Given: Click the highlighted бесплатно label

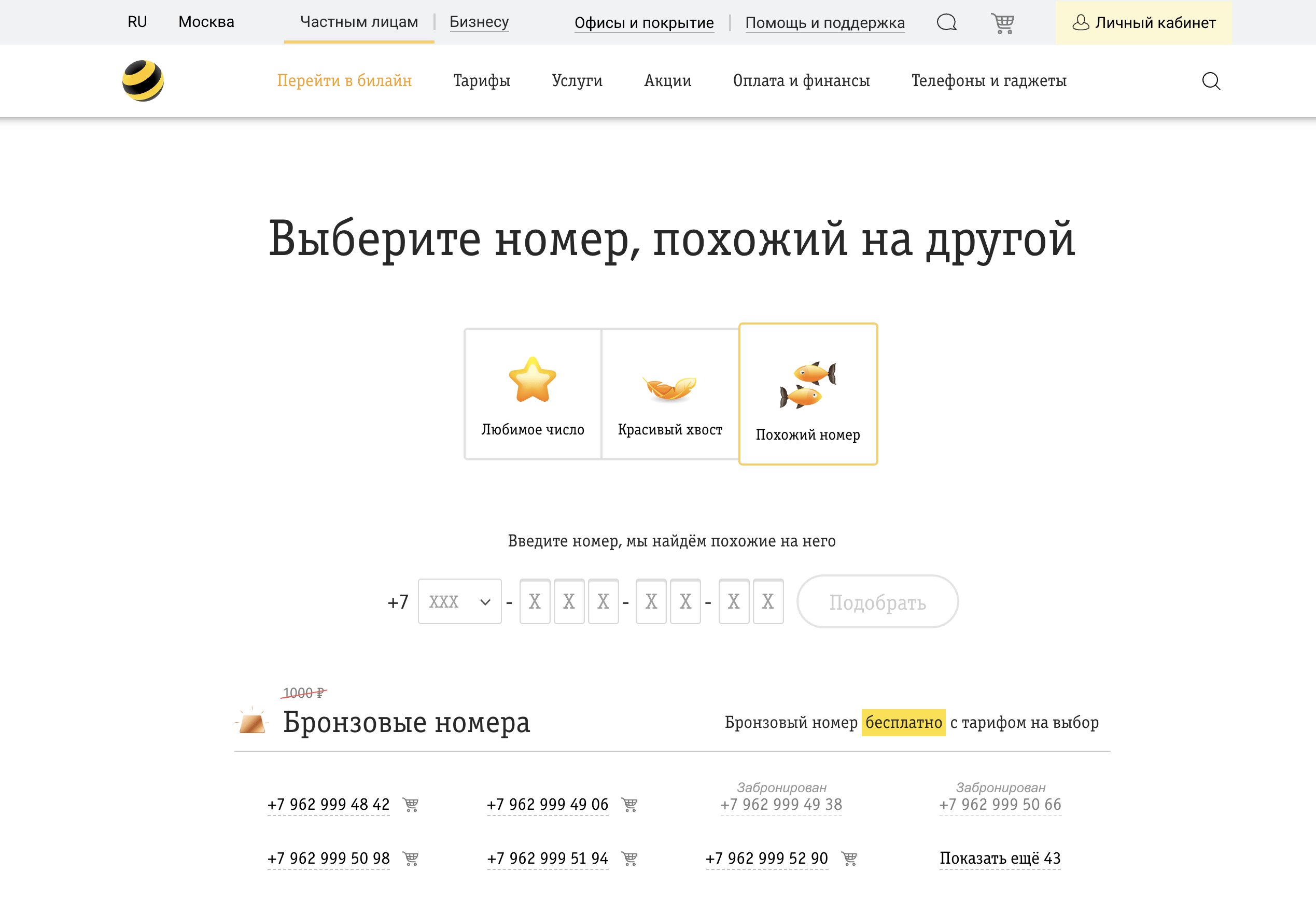Looking at the screenshot, I should click(x=903, y=722).
